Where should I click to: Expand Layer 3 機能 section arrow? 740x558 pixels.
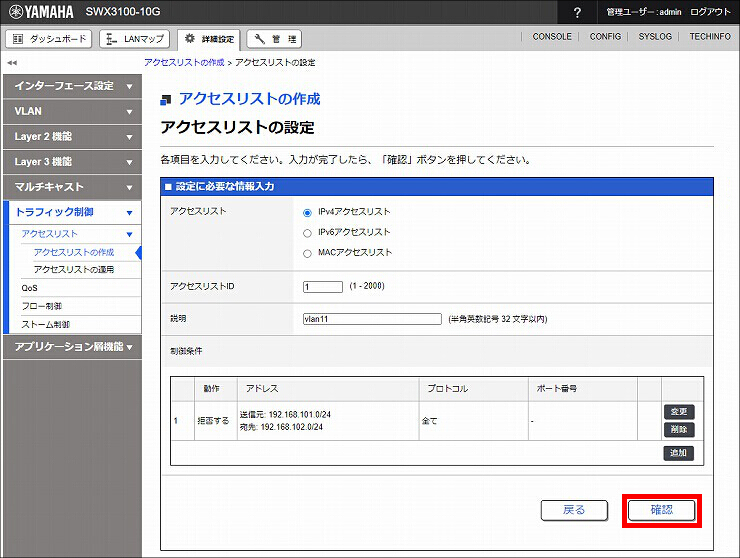[129, 162]
